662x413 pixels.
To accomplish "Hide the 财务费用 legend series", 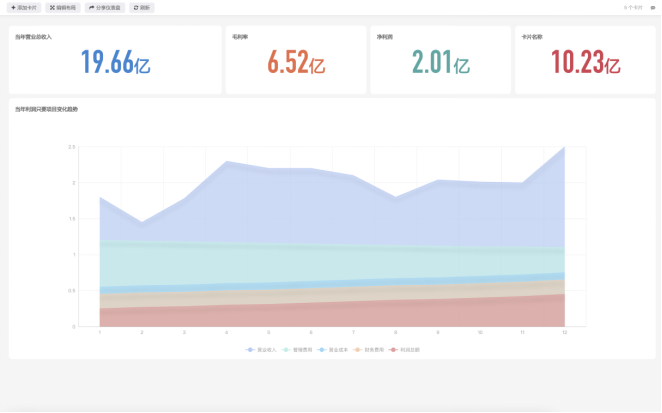I will coord(369,350).
